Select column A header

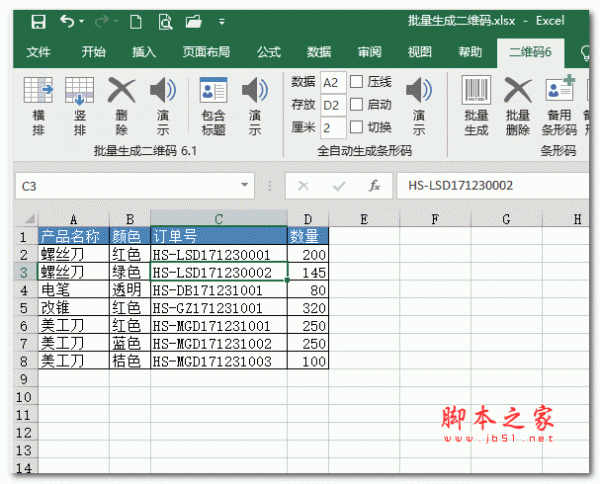pos(73,219)
